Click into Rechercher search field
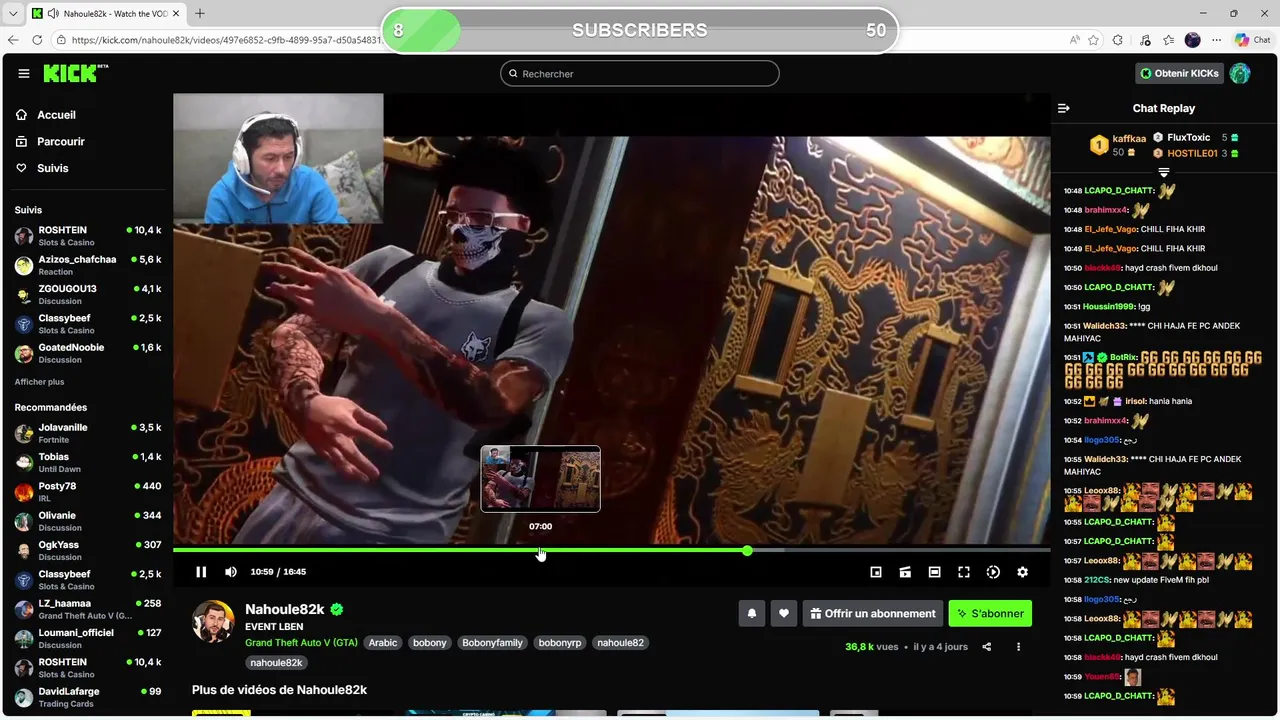The width and height of the screenshot is (1280, 720). (x=640, y=73)
